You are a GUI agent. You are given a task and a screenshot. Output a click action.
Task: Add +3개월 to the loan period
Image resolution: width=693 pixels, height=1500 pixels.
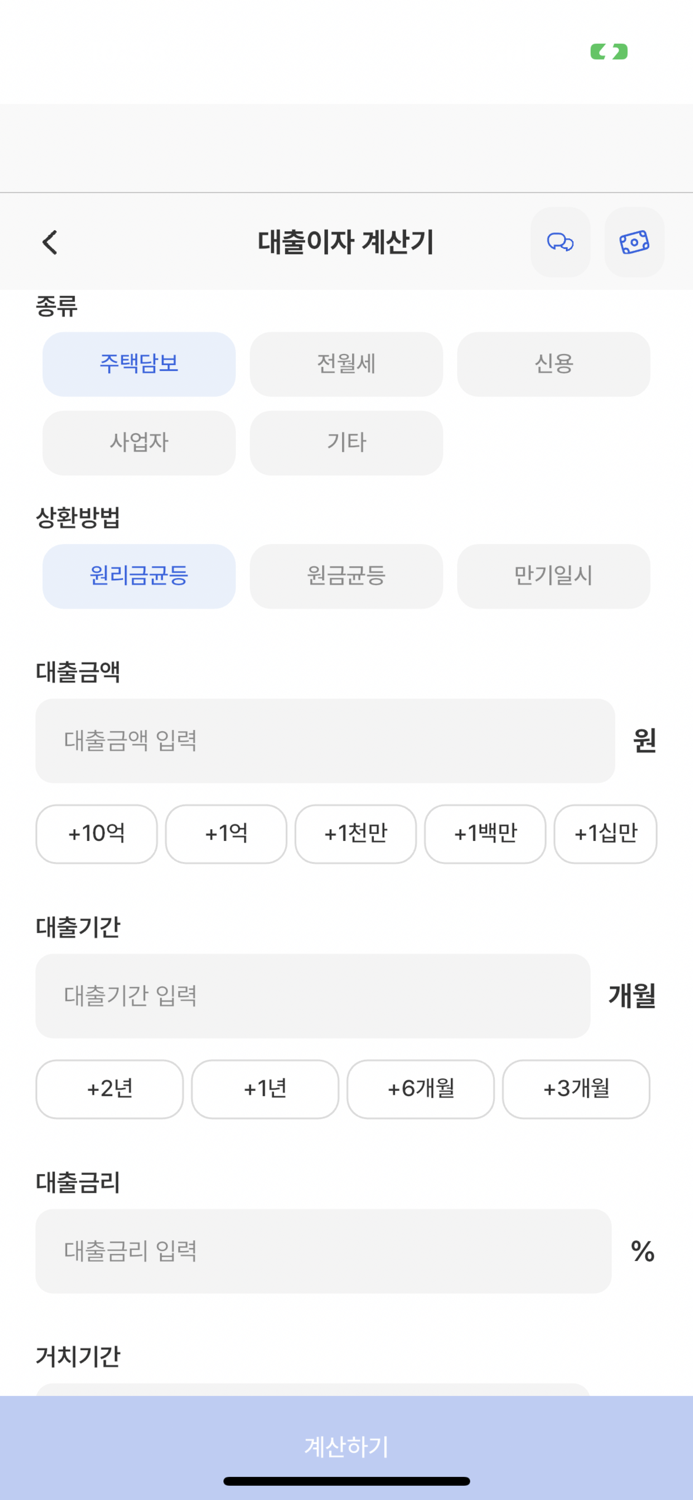tap(576, 1089)
